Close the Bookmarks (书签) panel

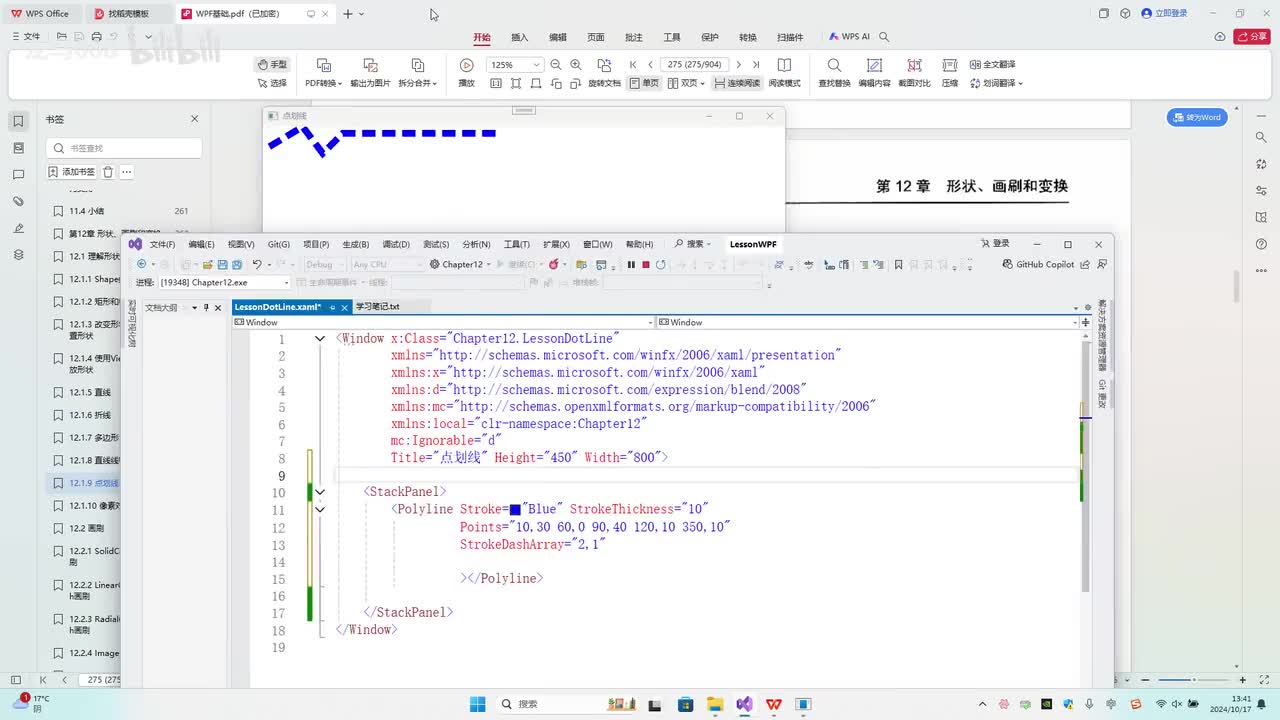[x=195, y=119]
